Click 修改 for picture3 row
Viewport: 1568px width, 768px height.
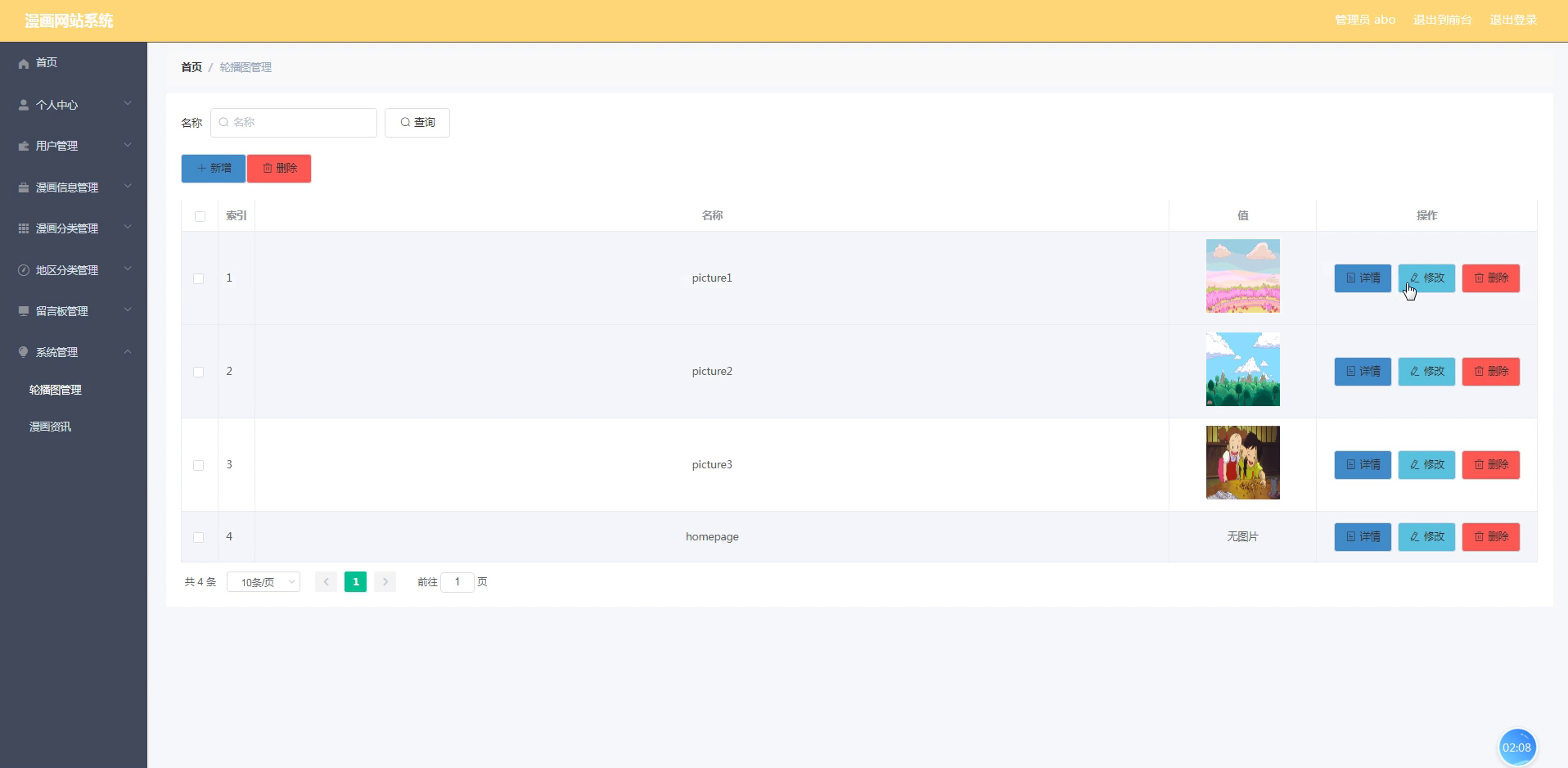click(x=1426, y=465)
